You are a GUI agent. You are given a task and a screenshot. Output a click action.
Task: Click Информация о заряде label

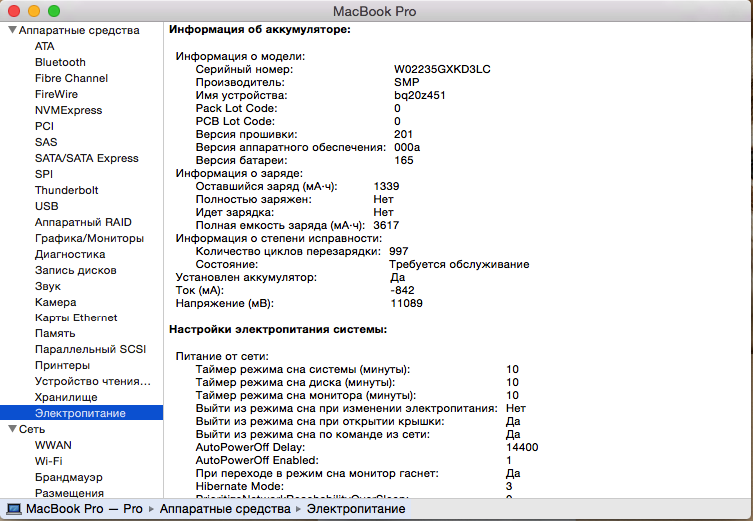point(239,173)
